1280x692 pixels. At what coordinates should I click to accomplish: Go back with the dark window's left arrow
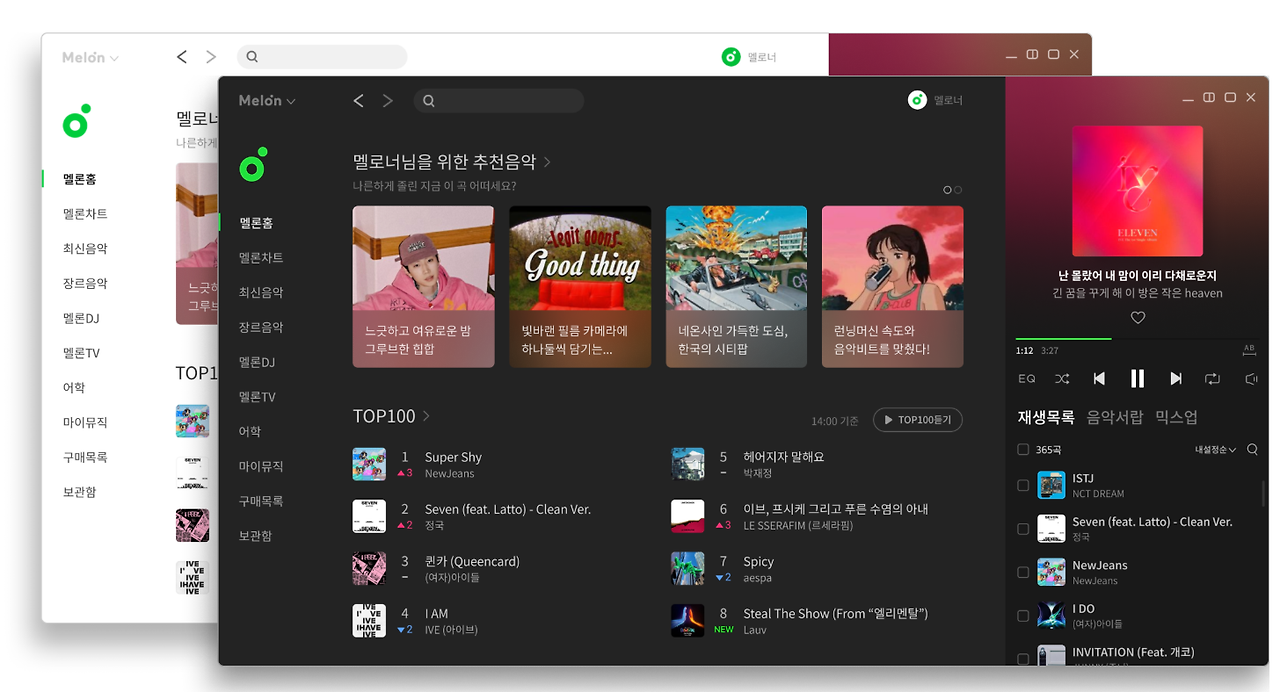pos(359,101)
